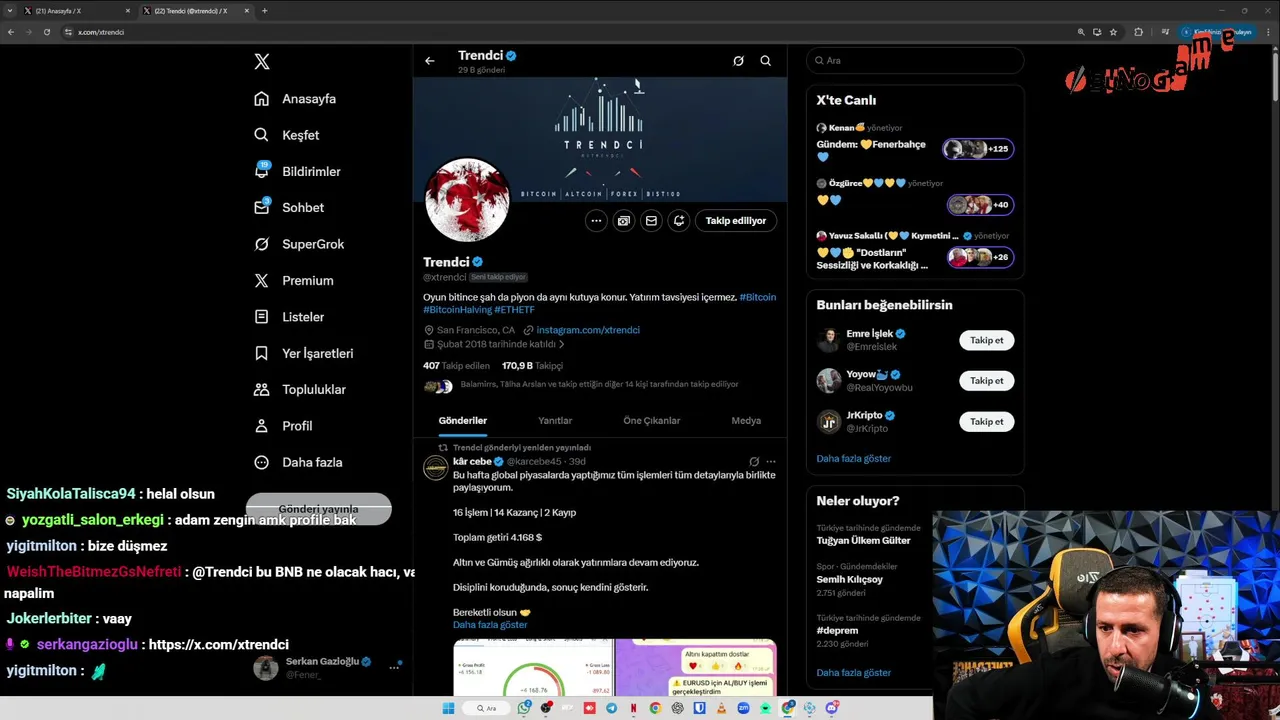Open trending topic Tuğyan Ülkem Gülter
Screen dimensions: 1280x720
click(x=864, y=540)
